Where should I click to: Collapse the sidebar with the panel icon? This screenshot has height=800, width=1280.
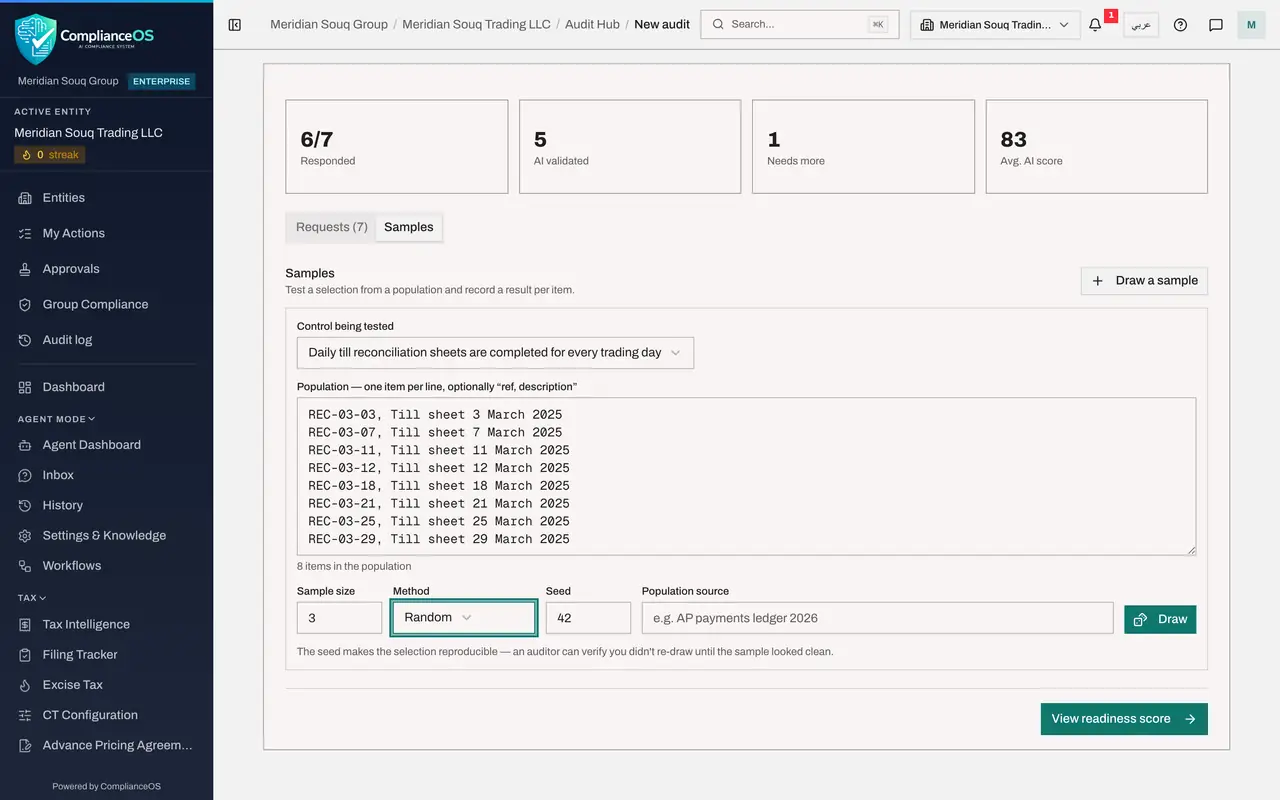235,25
